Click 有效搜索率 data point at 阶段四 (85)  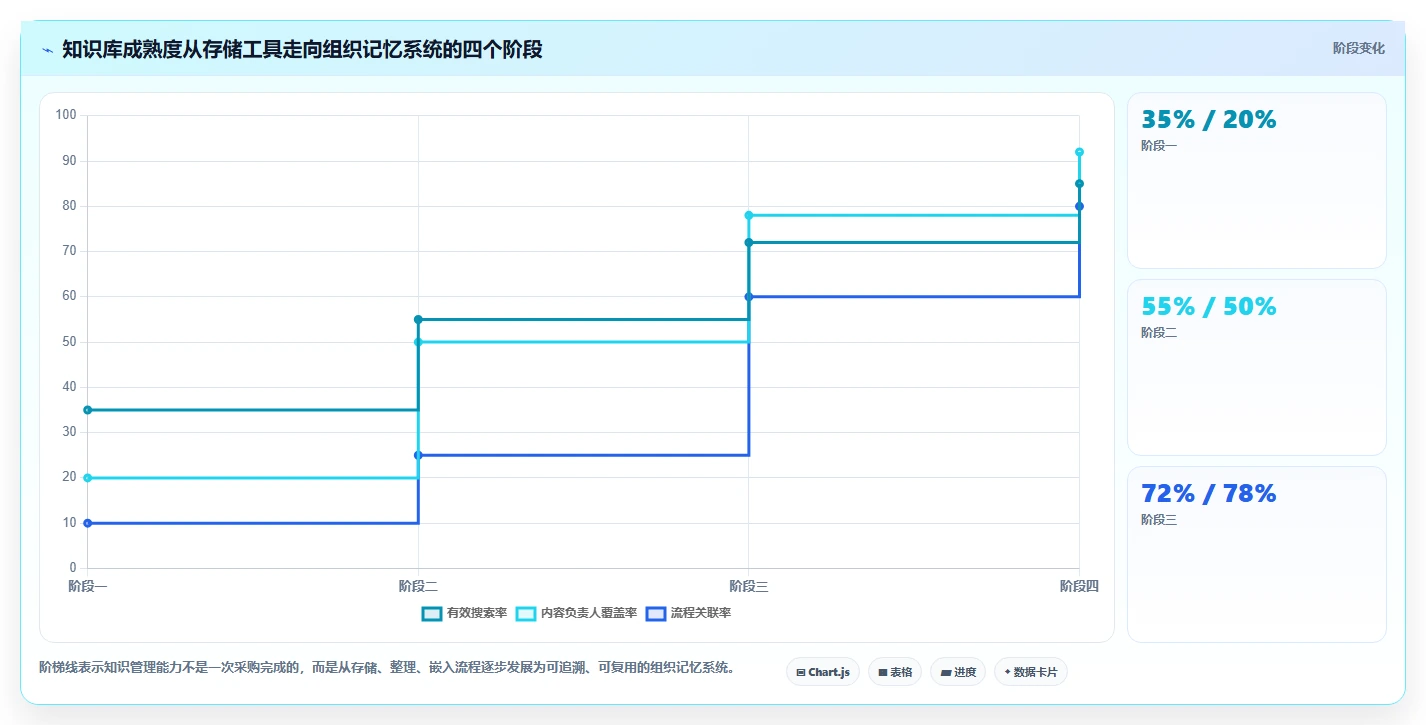click(1079, 184)
